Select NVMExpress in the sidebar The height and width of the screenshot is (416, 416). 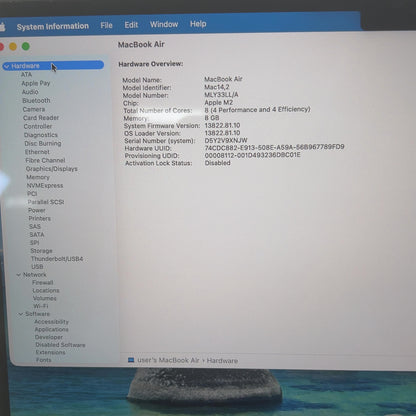[x=45, y=186]
